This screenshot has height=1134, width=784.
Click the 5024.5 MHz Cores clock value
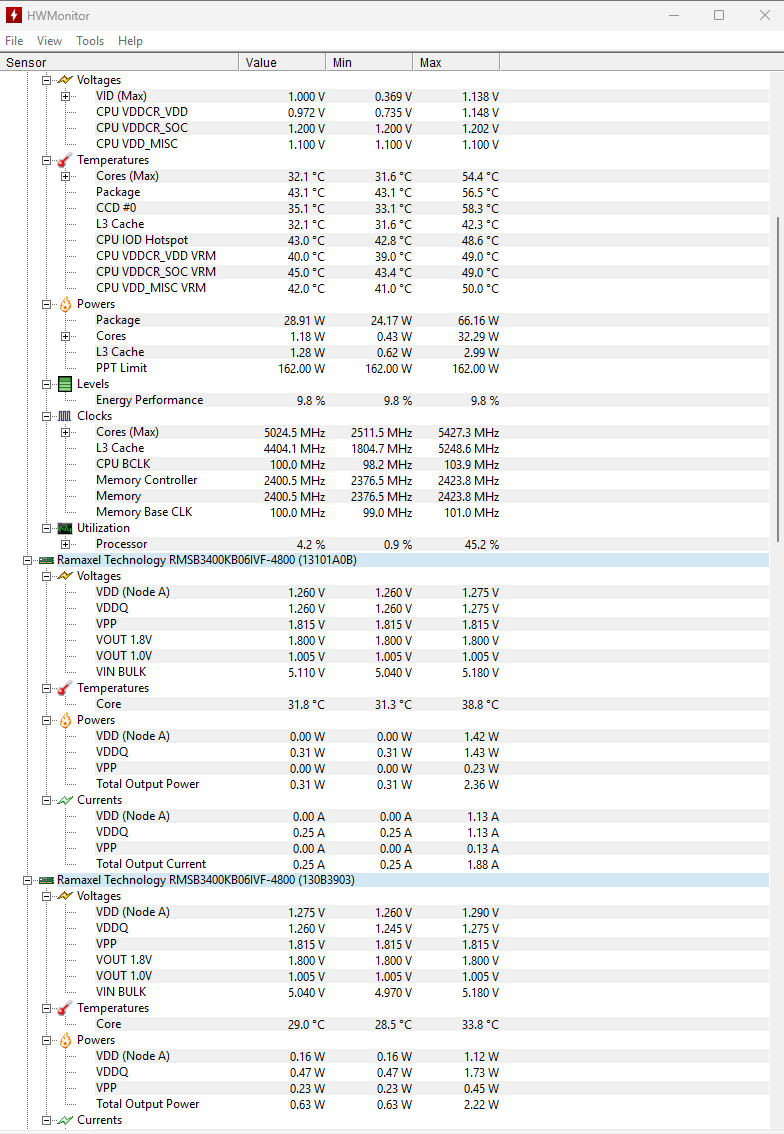pos(294,432)
